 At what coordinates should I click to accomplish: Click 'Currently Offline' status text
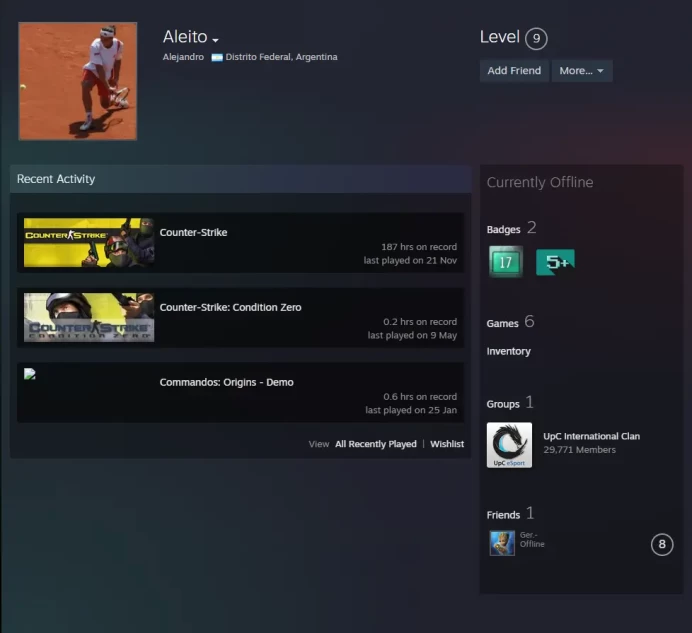[540, 182]
